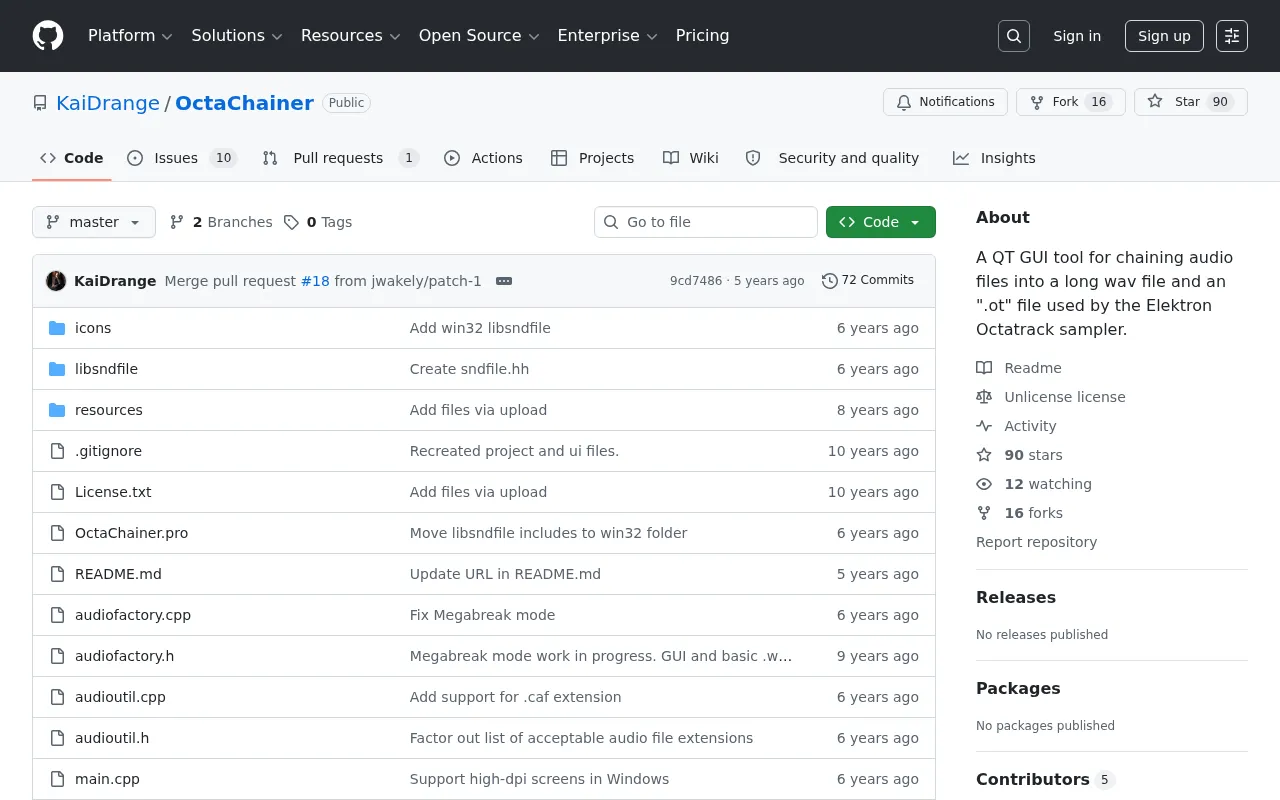Image resolution: width=1280 pixels, height=800 pixels.
Task: Click the Report repository link
Action: [1036, 542]
